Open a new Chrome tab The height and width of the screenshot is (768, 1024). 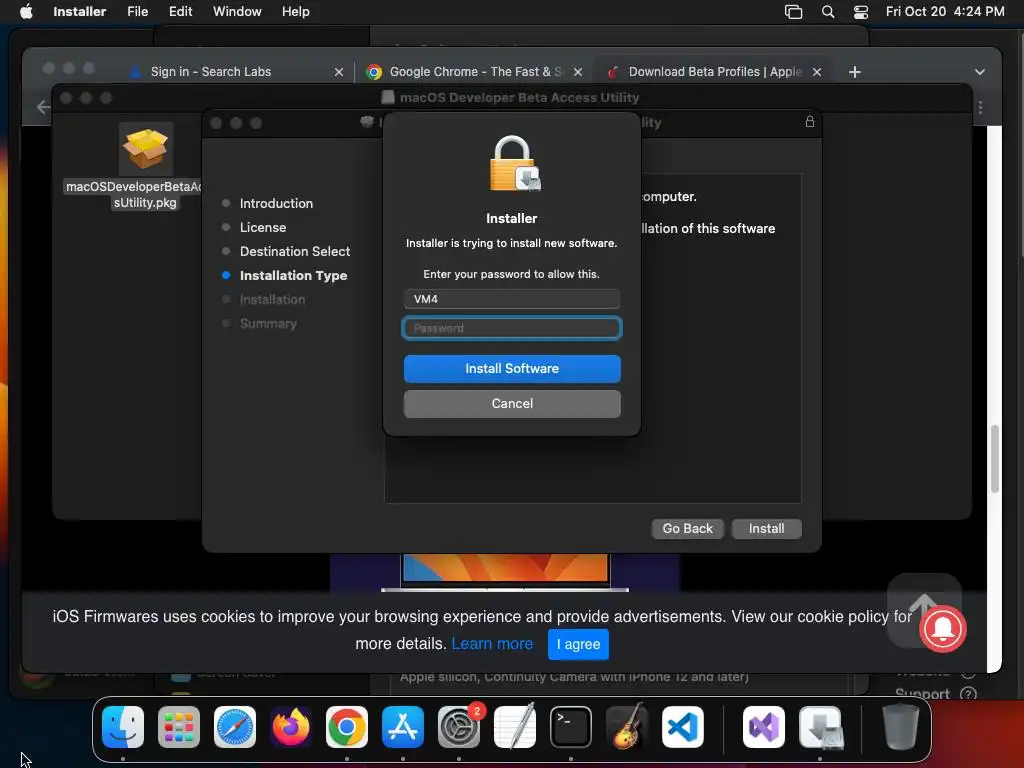[854, 72]
